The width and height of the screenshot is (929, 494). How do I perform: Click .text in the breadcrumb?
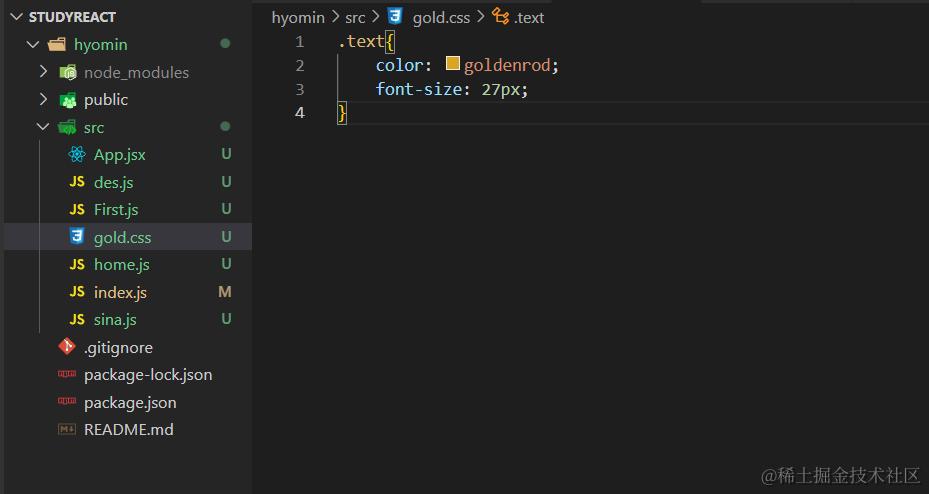tap(529, 18)
